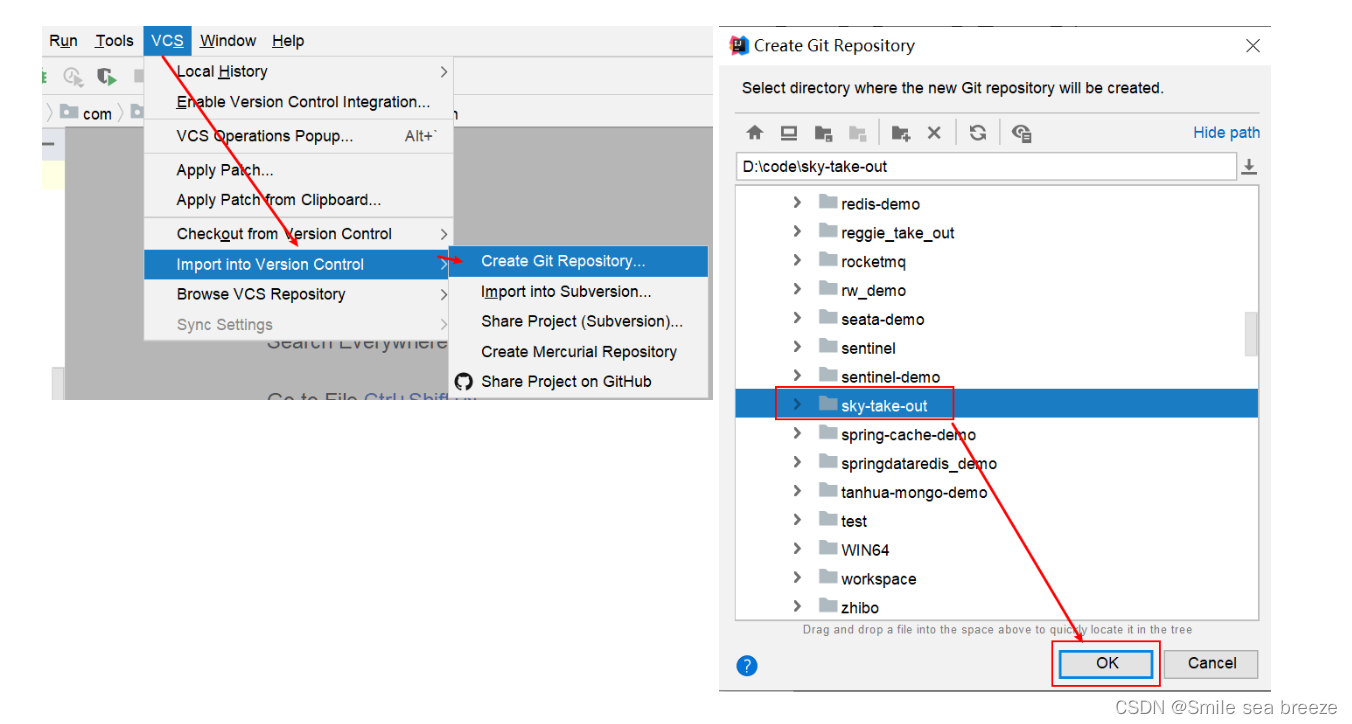
Task: Open the Run menu
Action: (63, 41)
